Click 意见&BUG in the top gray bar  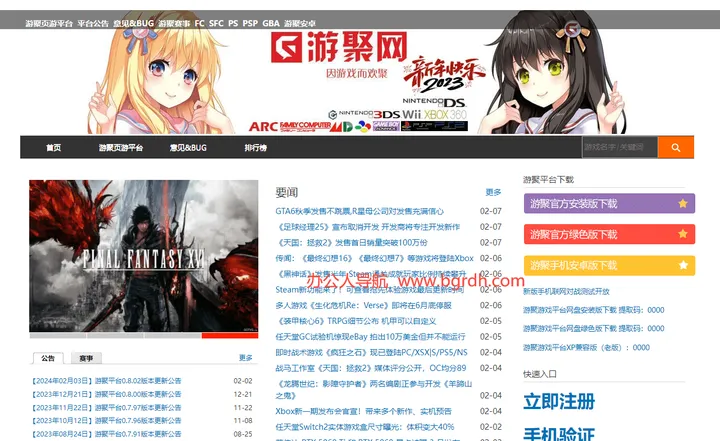(134, 23)
